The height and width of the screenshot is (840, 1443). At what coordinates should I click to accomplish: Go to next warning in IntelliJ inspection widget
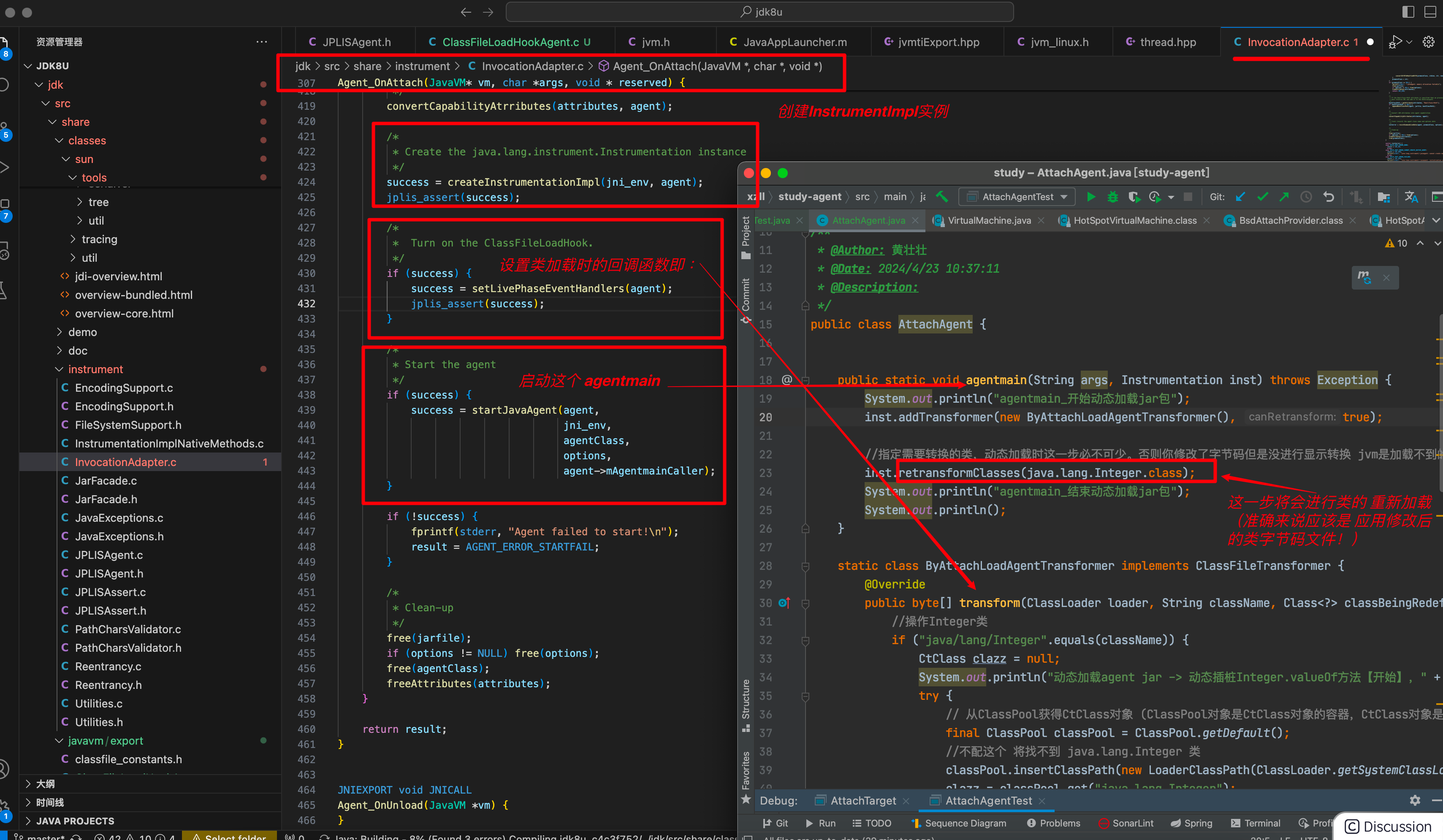coord(1437,244)
